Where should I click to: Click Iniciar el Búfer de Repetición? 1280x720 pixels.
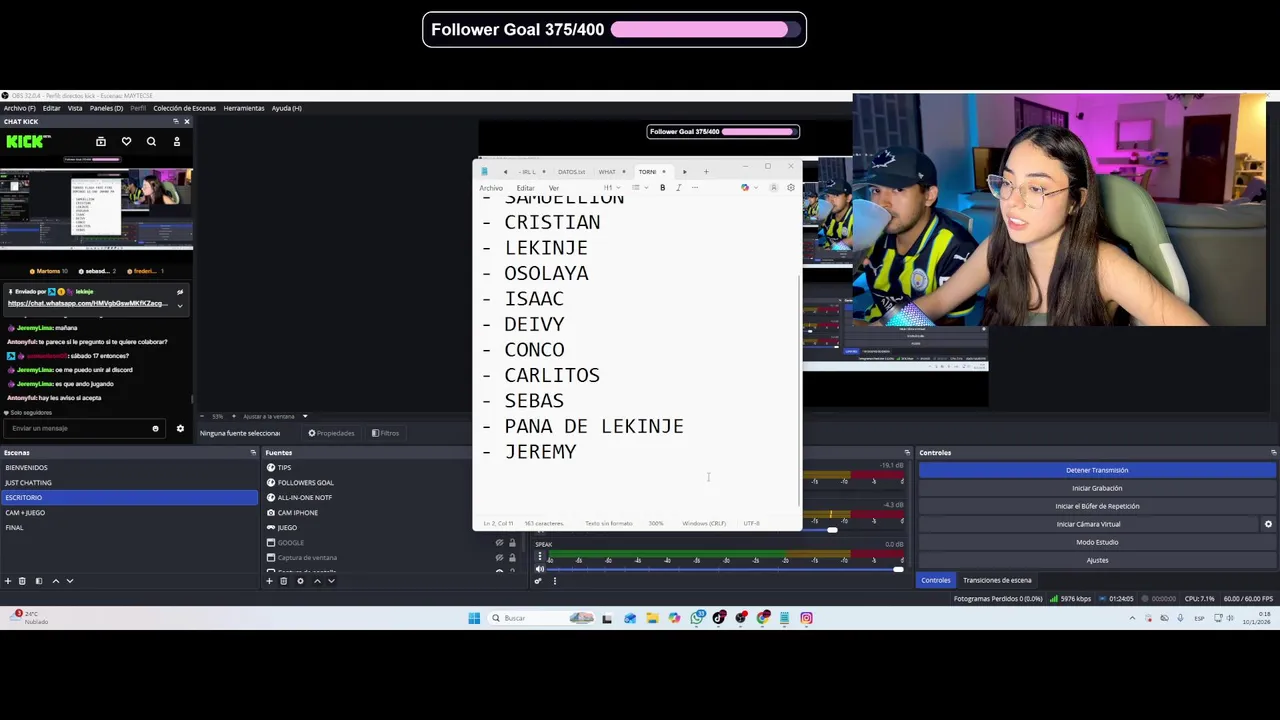pyautogui.click(x=1097, y=506)
